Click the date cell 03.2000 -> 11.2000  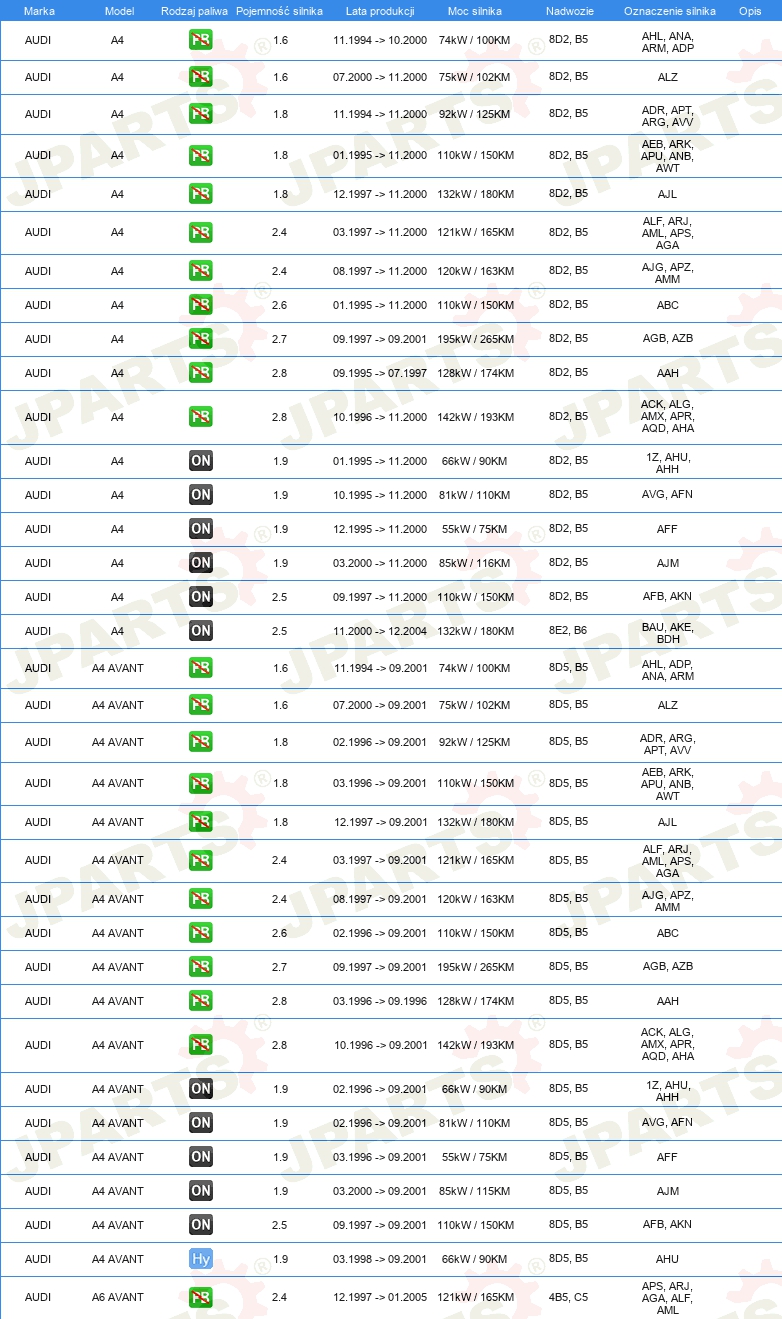click(380, 563)
